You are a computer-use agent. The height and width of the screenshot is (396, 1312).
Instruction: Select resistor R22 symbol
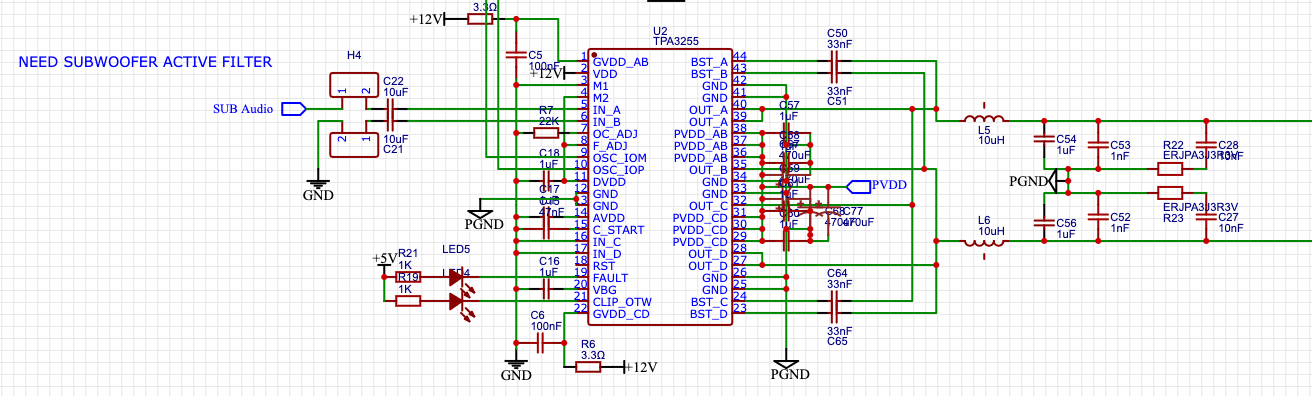pos(1170,170)
